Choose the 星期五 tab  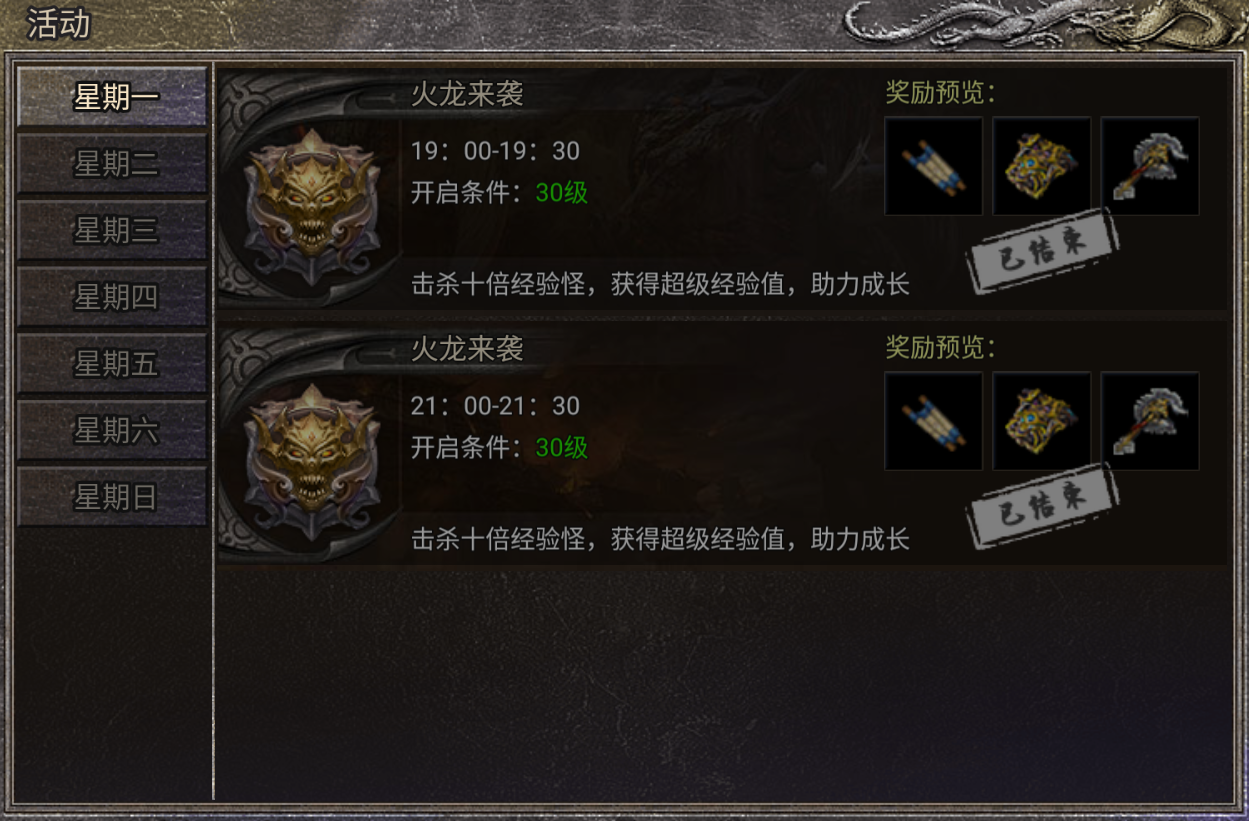(113, 363)
